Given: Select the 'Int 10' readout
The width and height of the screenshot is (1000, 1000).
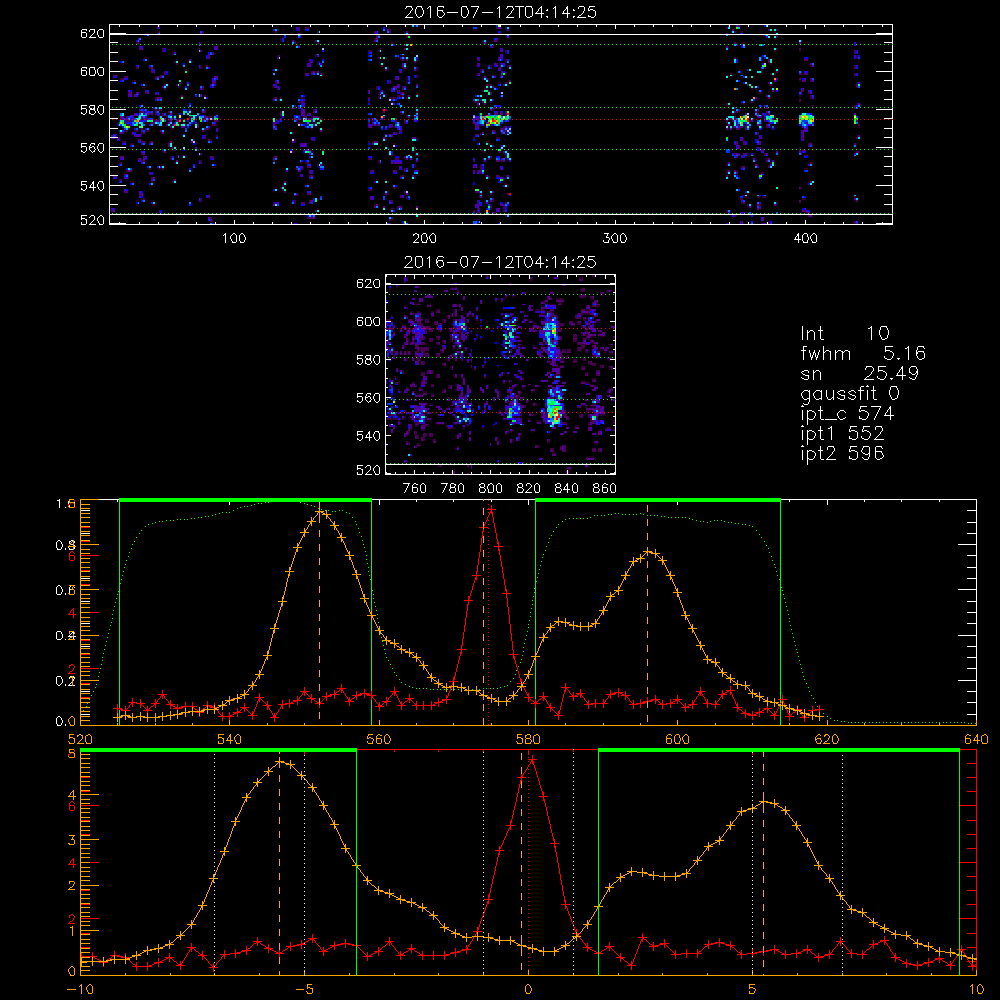Looking at the screenshot, I should (844, 334).
